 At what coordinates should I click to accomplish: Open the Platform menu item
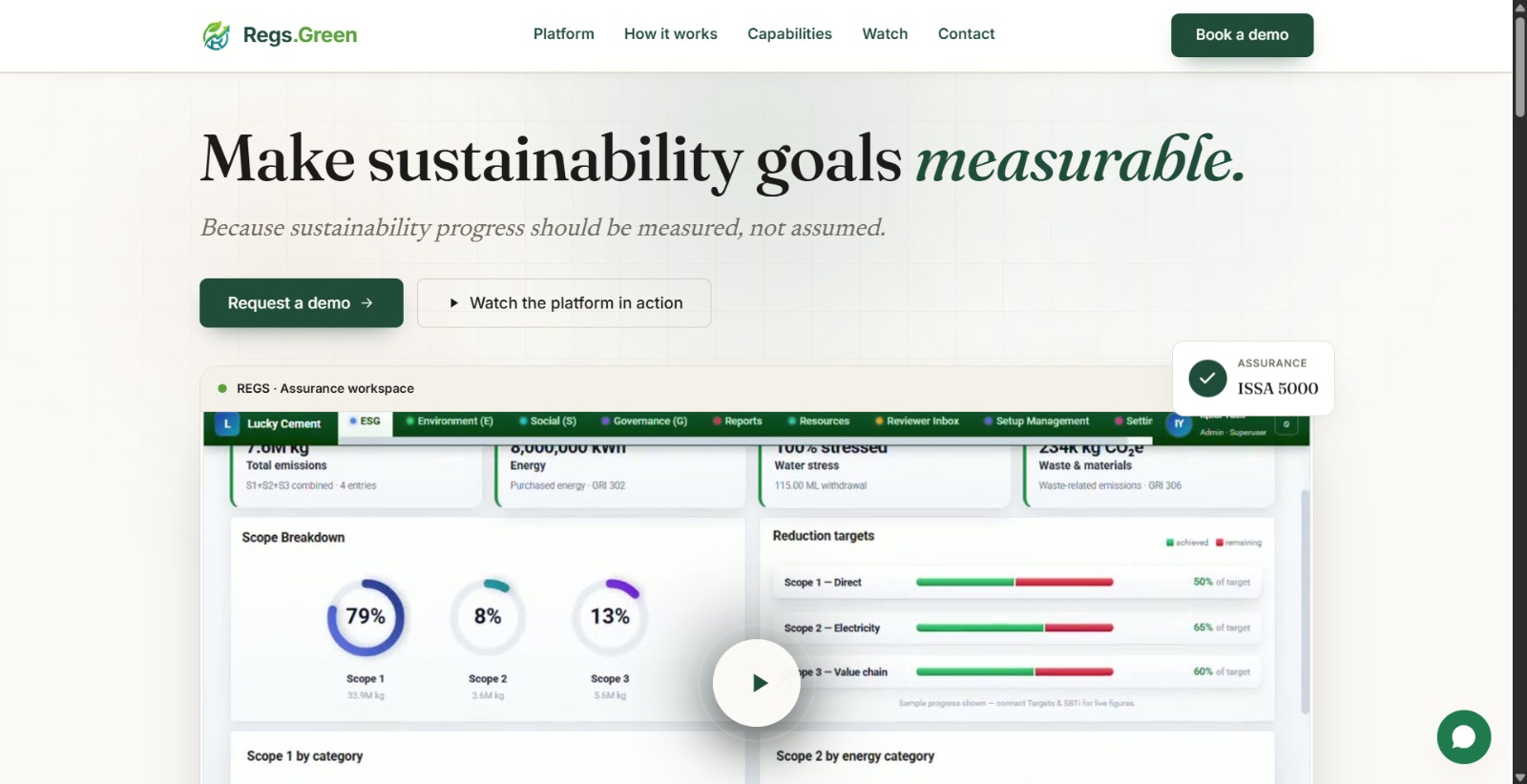(x=563, y=34)
